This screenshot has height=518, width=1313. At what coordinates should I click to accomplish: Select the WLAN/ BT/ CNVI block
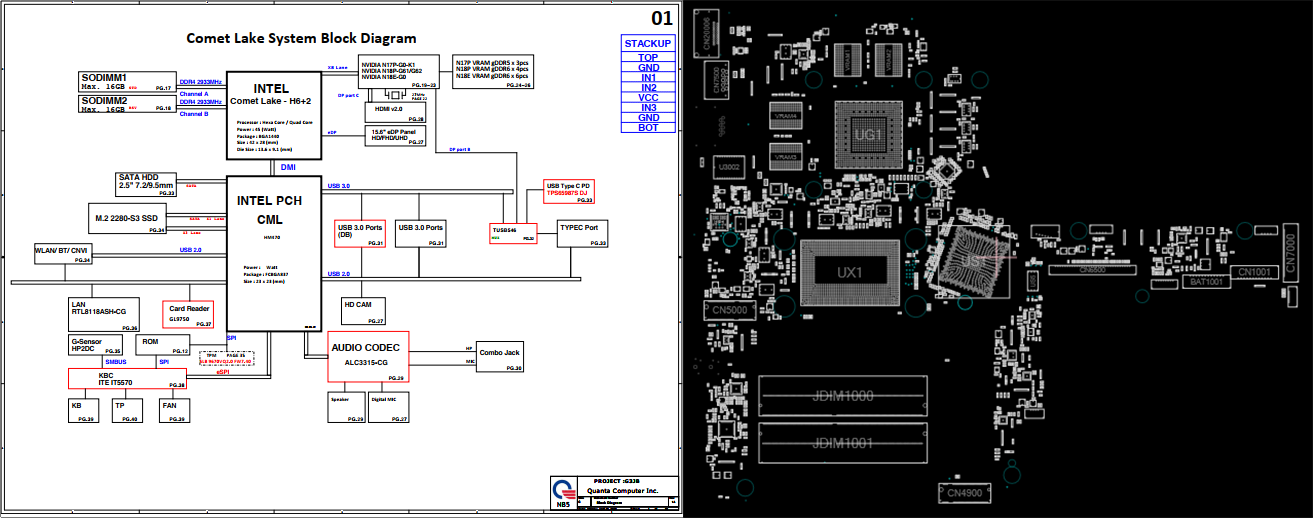point(63,254)
